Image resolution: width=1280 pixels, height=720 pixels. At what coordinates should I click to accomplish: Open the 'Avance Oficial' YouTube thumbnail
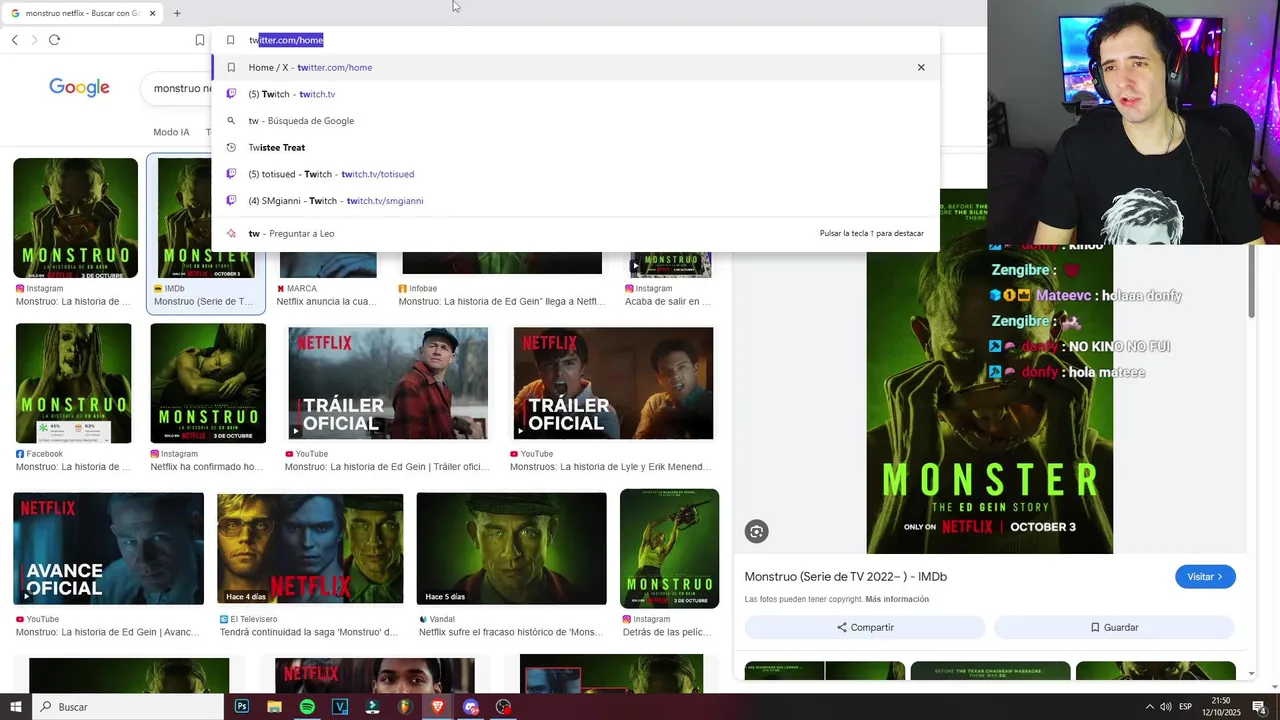(108, 548)
